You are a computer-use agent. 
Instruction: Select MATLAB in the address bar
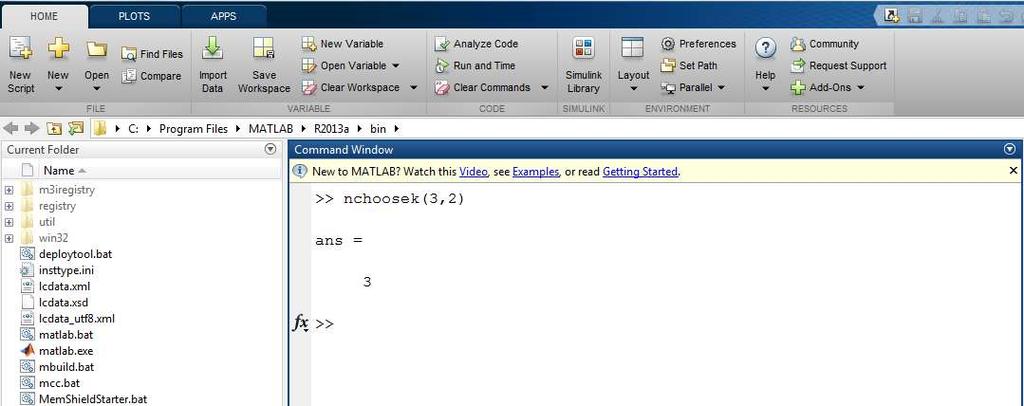[270, 129]
